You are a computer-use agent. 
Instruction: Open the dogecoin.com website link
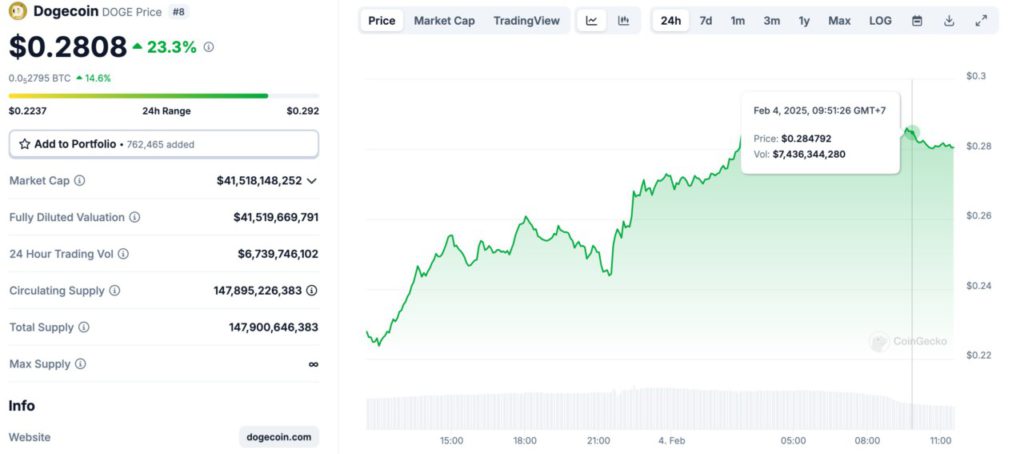pos(279,437)
